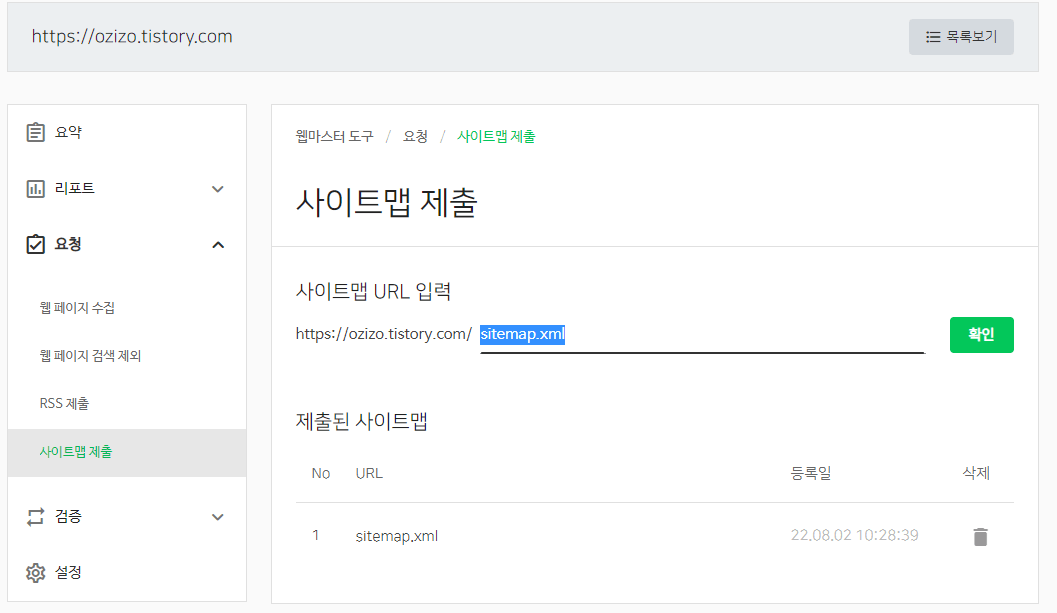Click the 요청 breadcrumb link
The width and height of the screenshot is (1057, 613).
coord(416,137)
